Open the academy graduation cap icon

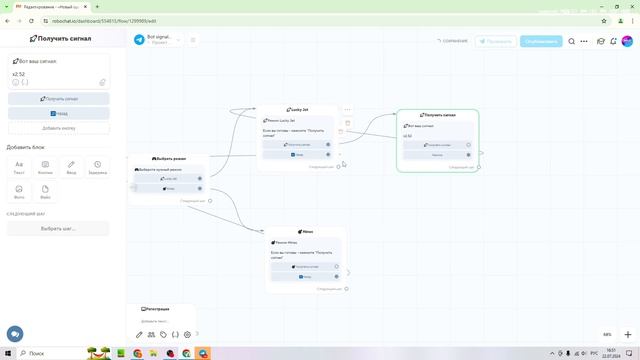pos(601,41)
